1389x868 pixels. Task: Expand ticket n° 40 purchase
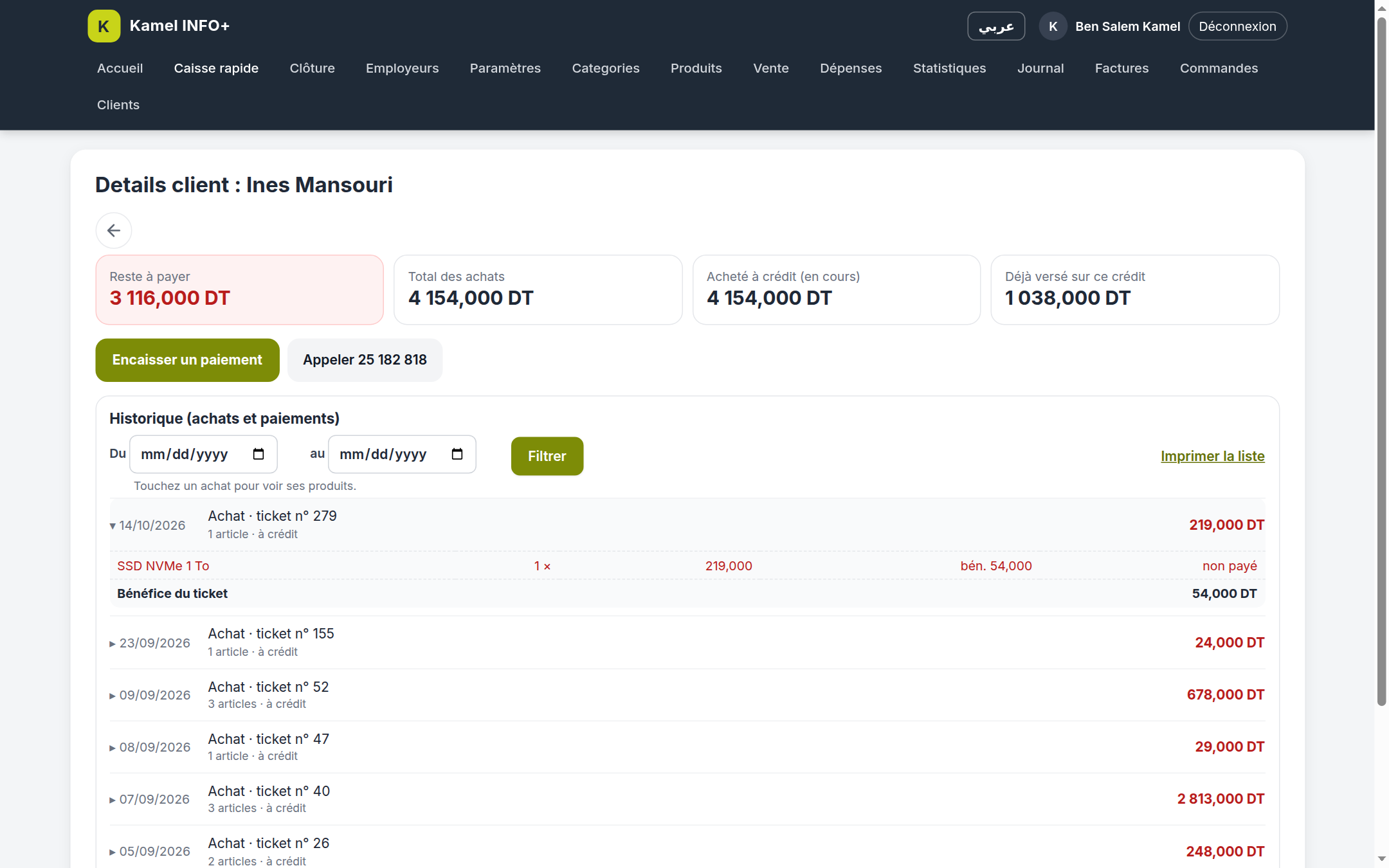[x=687, y=799]
